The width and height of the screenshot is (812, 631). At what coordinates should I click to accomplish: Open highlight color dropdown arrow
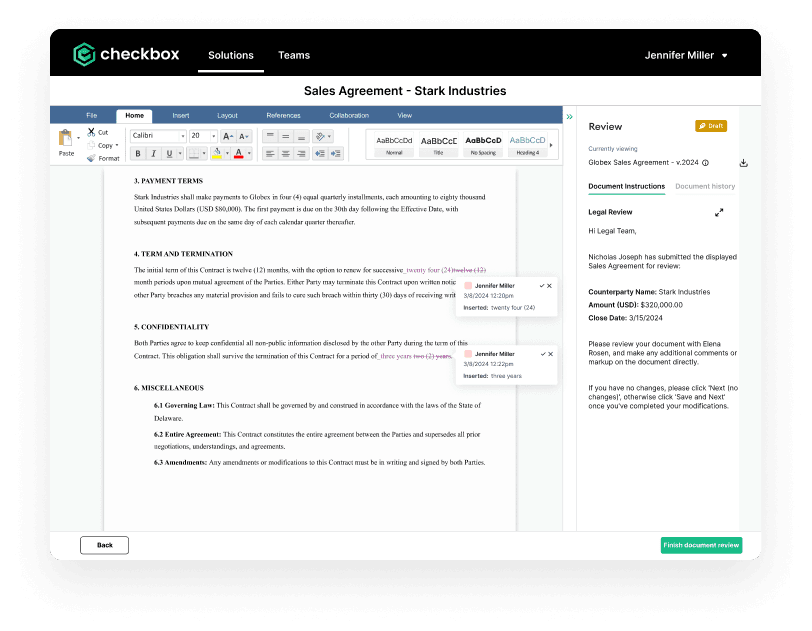point(227,153)
